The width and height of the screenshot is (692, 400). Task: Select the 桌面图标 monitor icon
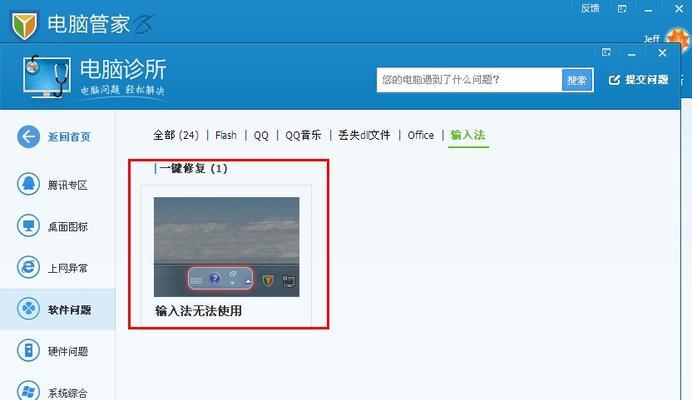point(29,226)
